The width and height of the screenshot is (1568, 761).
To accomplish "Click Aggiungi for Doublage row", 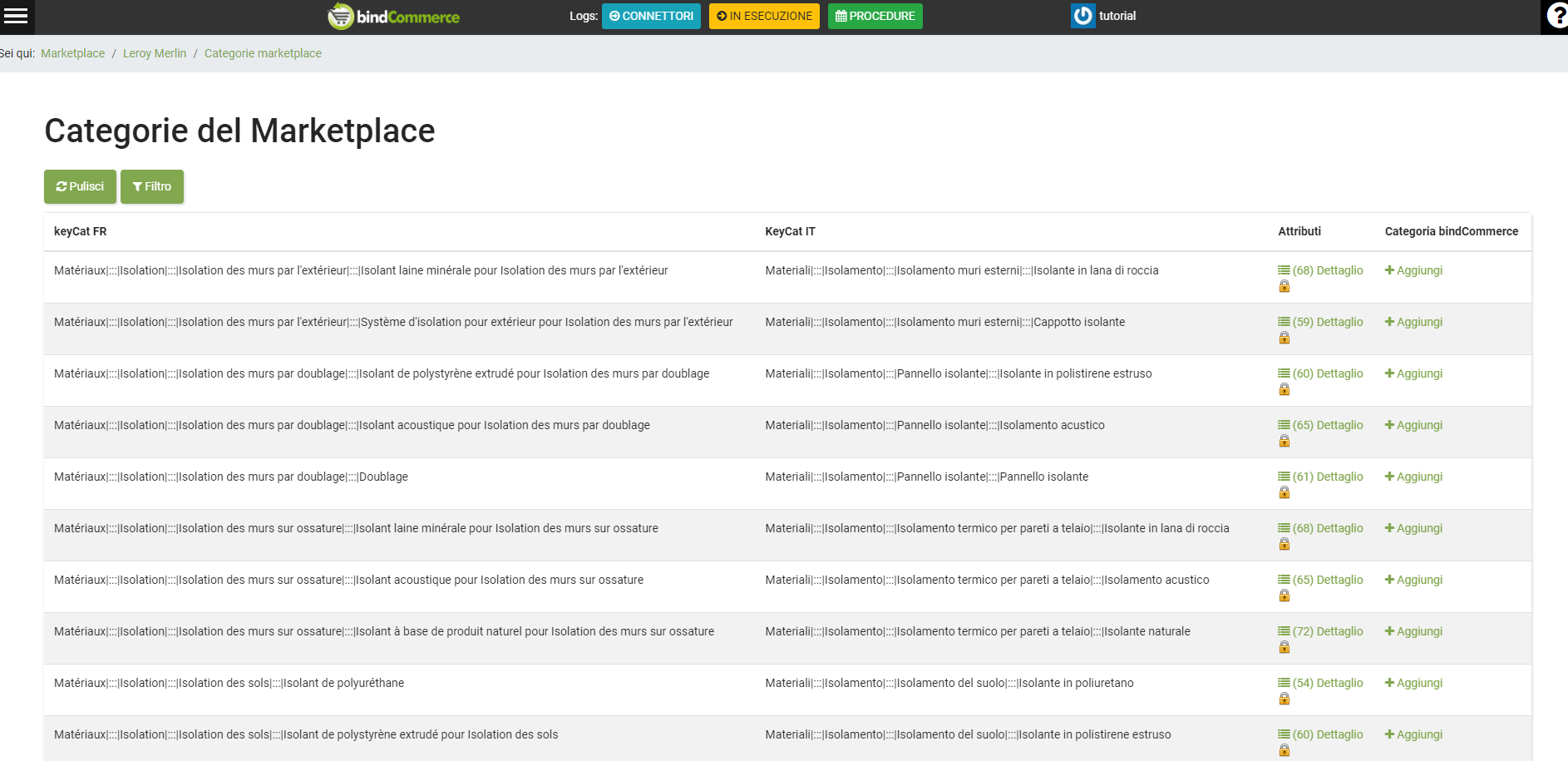I will click(1413, 477).
